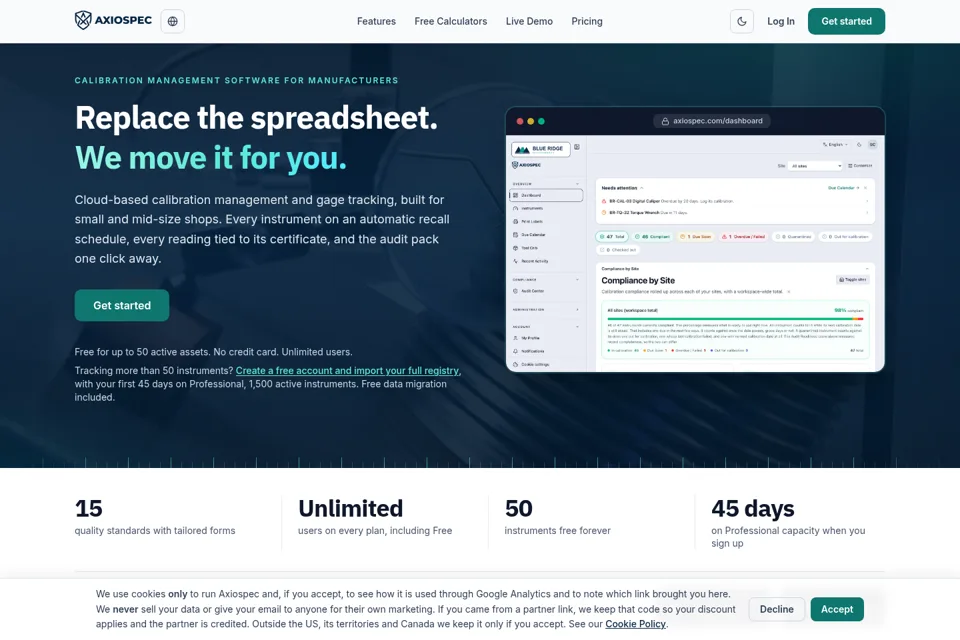Click the Customize button in preview
This screenshot has width=960, height=640.
coord(860,166)
